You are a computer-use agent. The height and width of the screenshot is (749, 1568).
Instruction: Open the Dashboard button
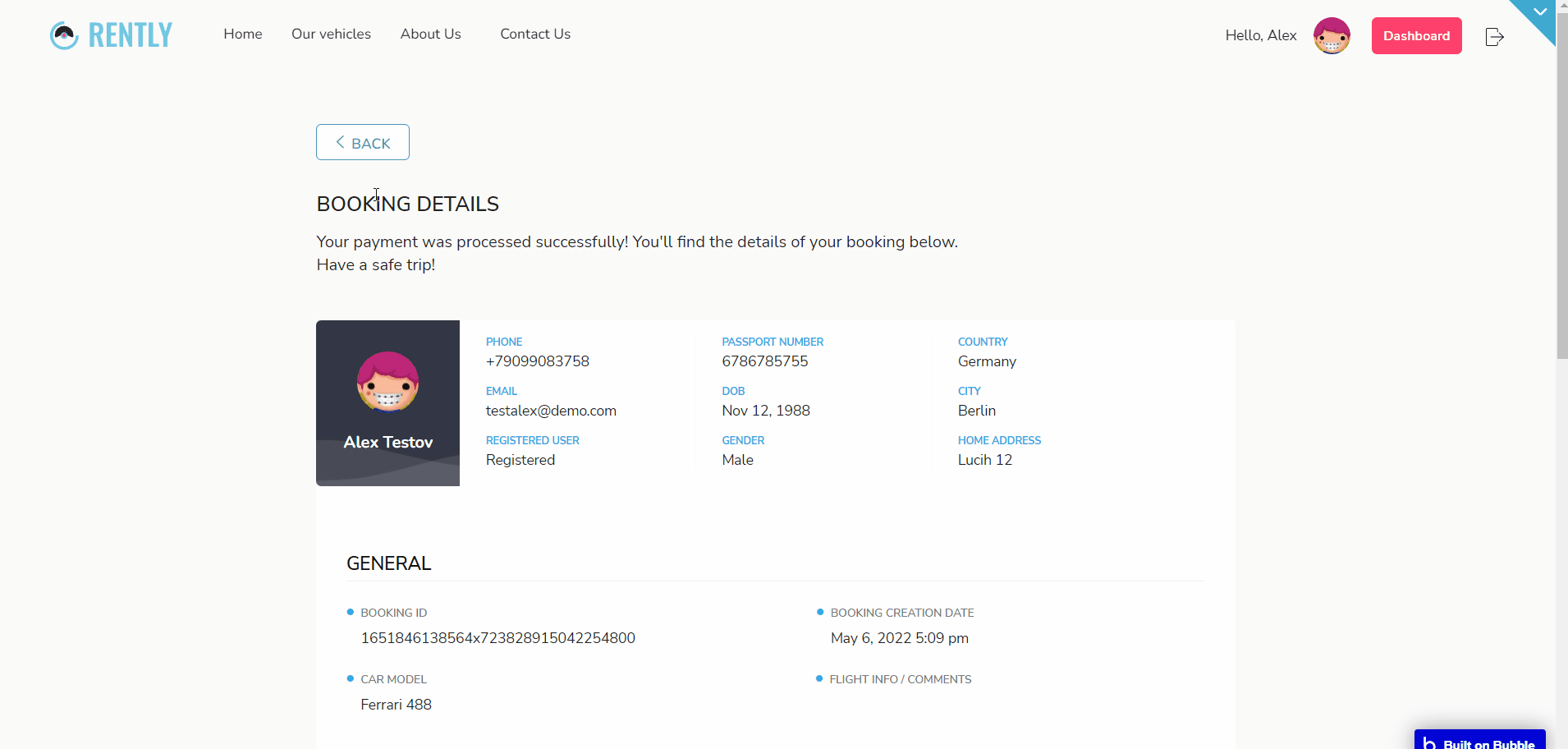coord(1416,36)
